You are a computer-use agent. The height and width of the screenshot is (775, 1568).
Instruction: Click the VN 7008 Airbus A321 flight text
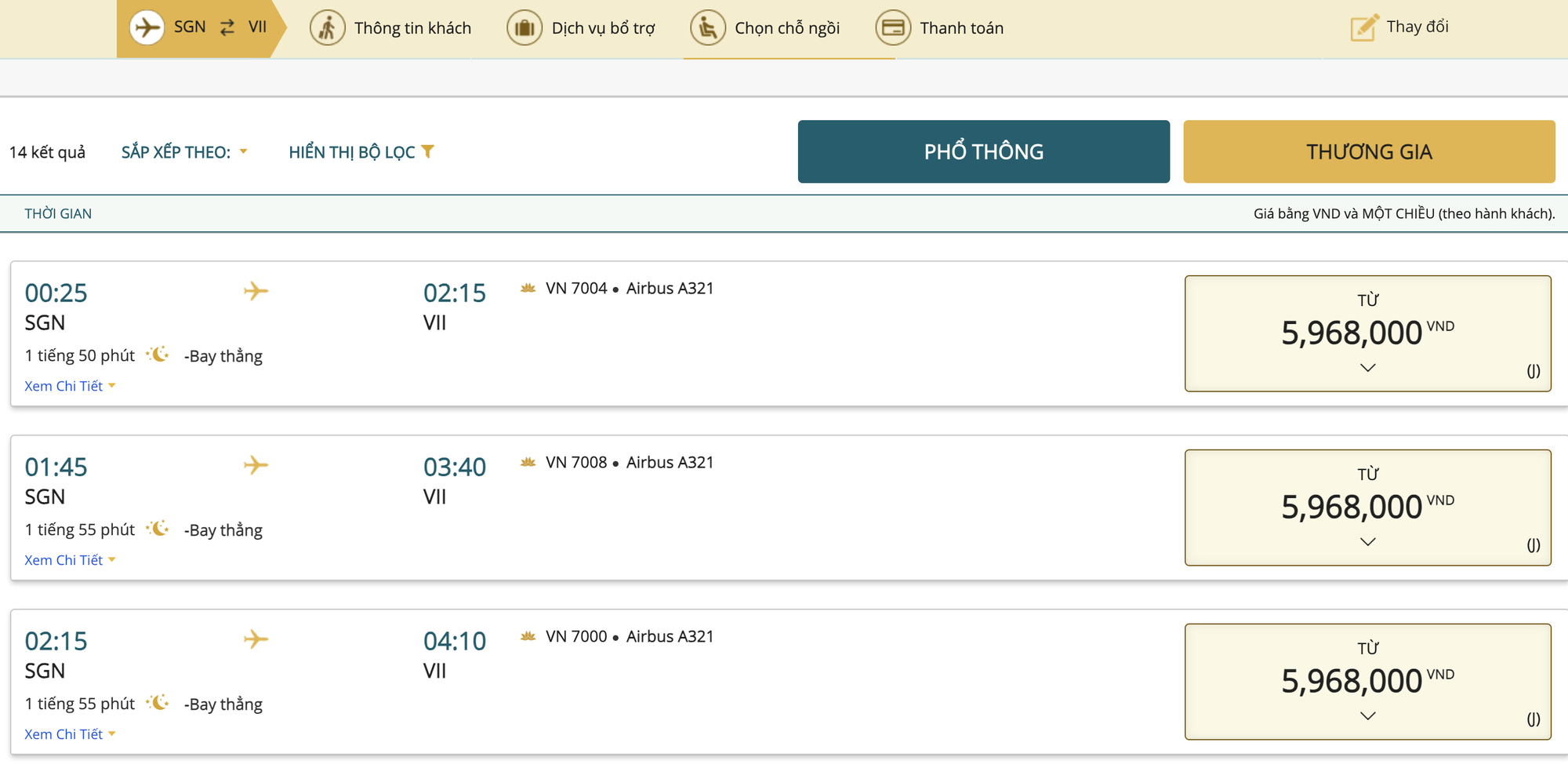click(630, 462)
